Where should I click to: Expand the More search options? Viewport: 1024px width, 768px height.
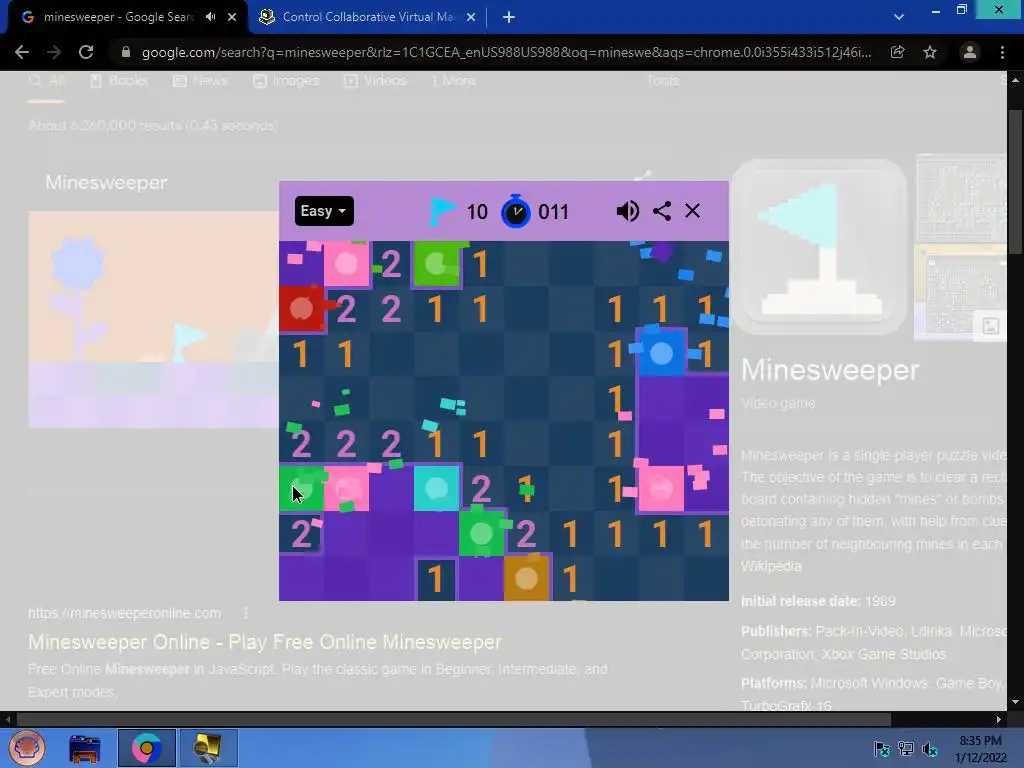[x=453, y=81]
